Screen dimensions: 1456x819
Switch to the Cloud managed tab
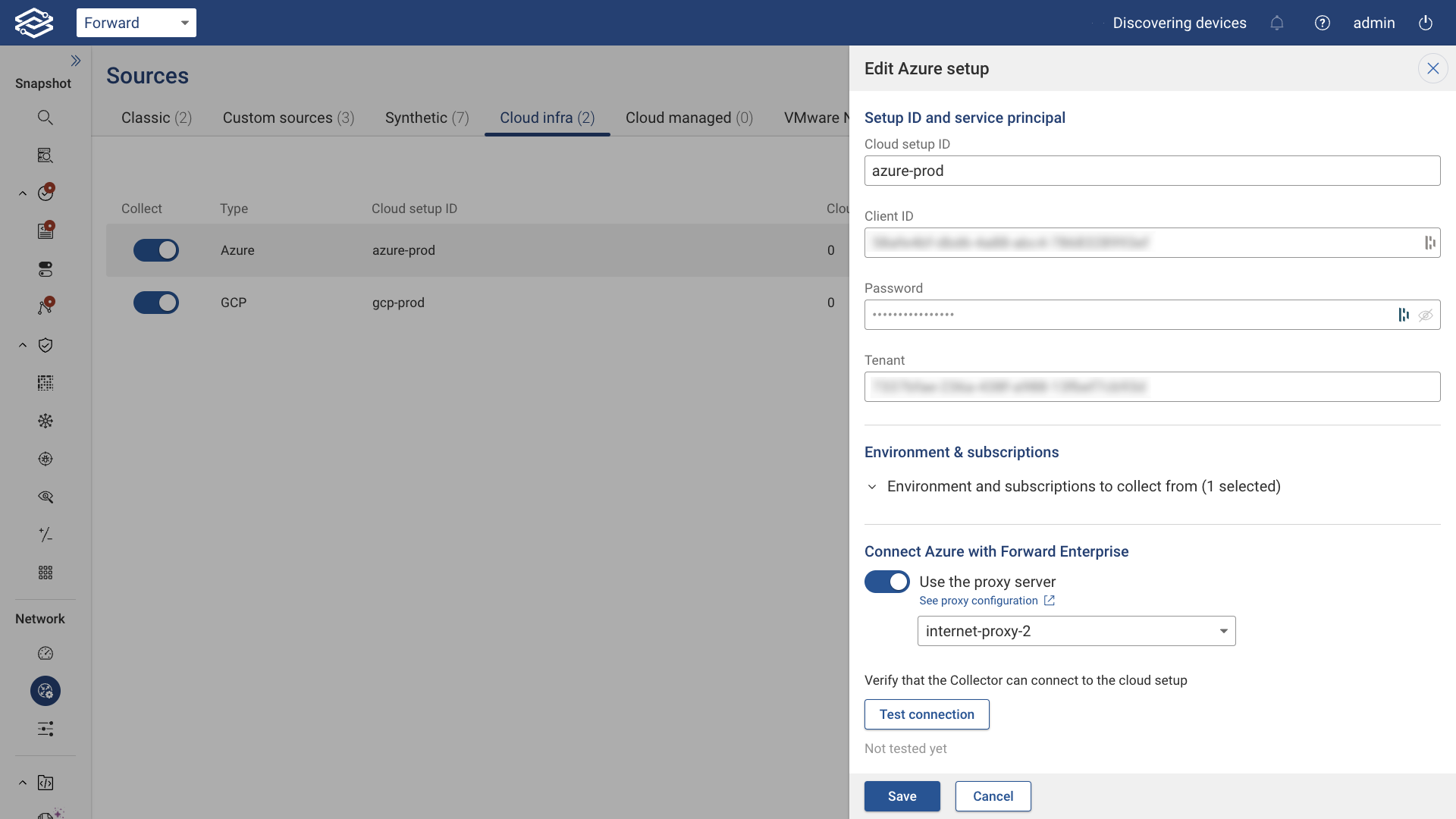[689, 118]
